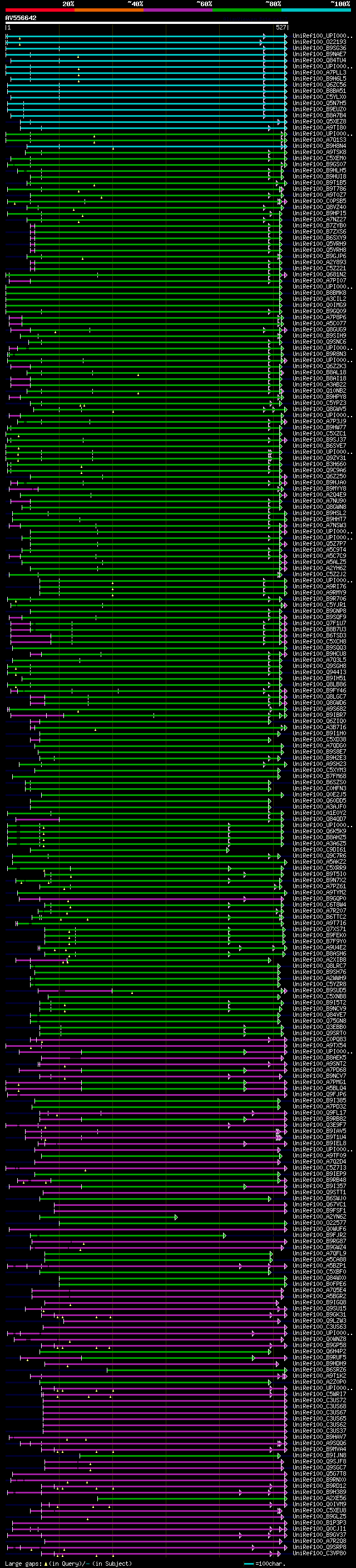356x1568 pixels.
Task: Open hit UniRef100_B9H6L5
Action: (319, 78)
